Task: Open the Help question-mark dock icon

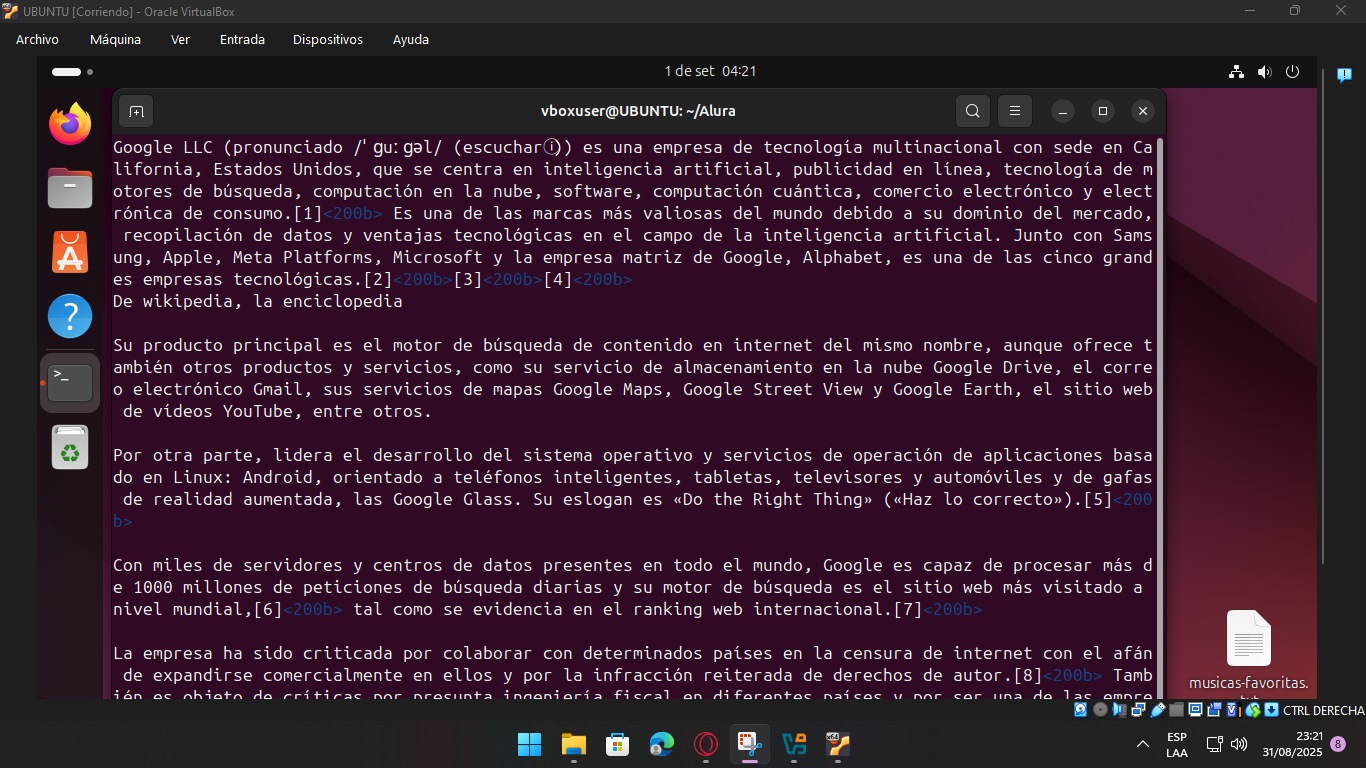Action: click(70, 317)
